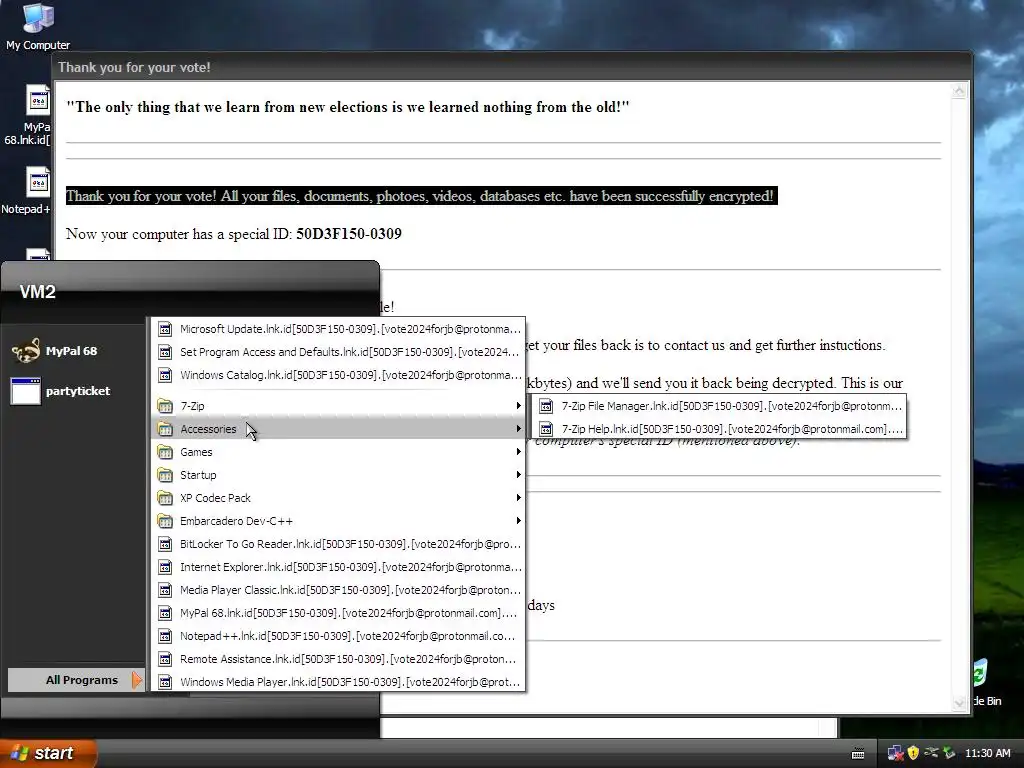Click the Windows Catalog.lnk file icon
This screenshot has height=768, width=1024.
165,375
